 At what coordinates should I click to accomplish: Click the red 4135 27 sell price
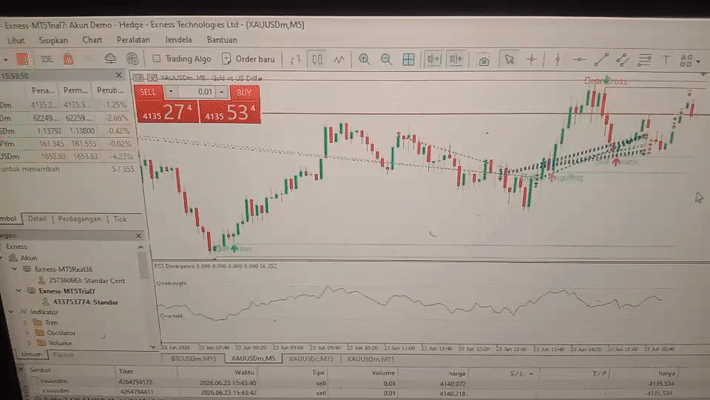pos(167,111)
